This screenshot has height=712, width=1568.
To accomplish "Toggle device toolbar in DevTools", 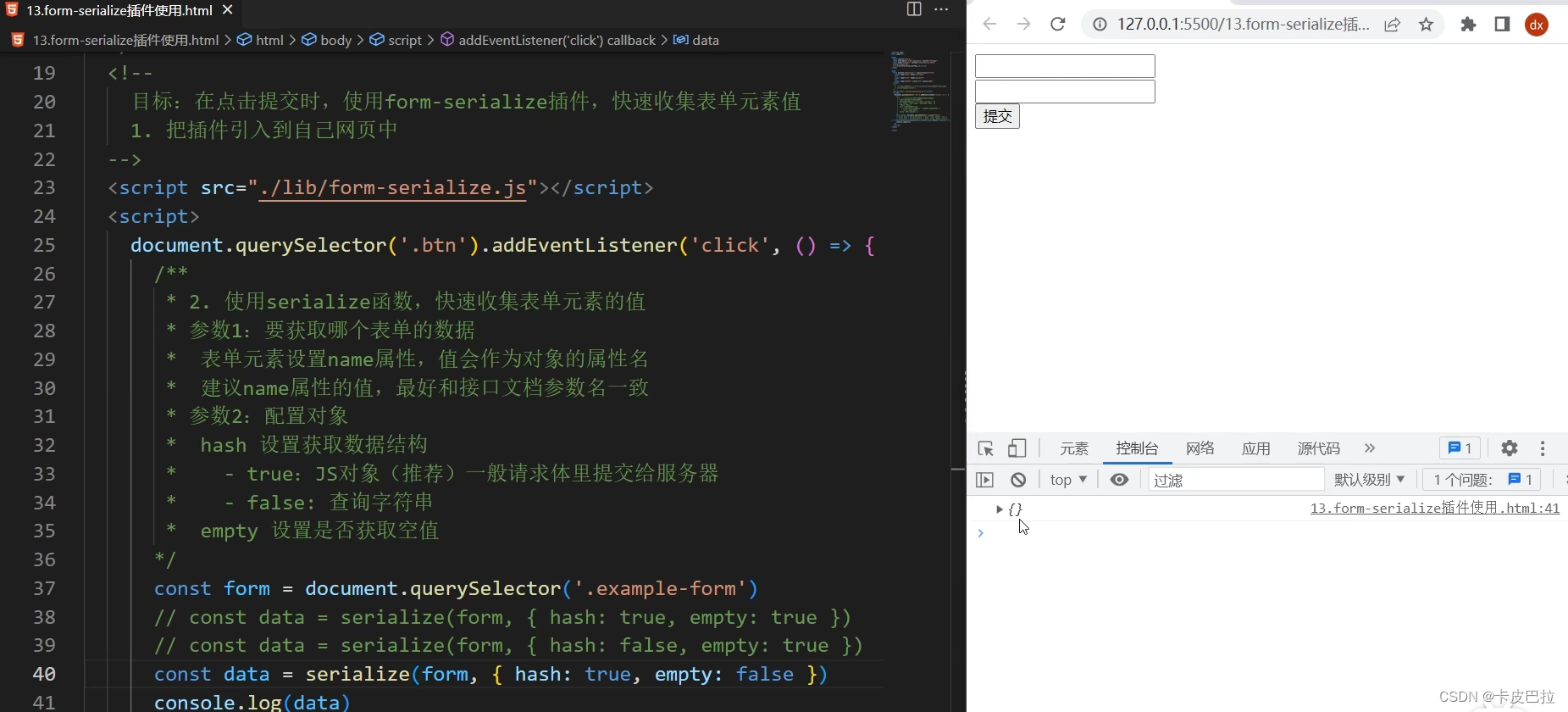I will pos(1017,448).
